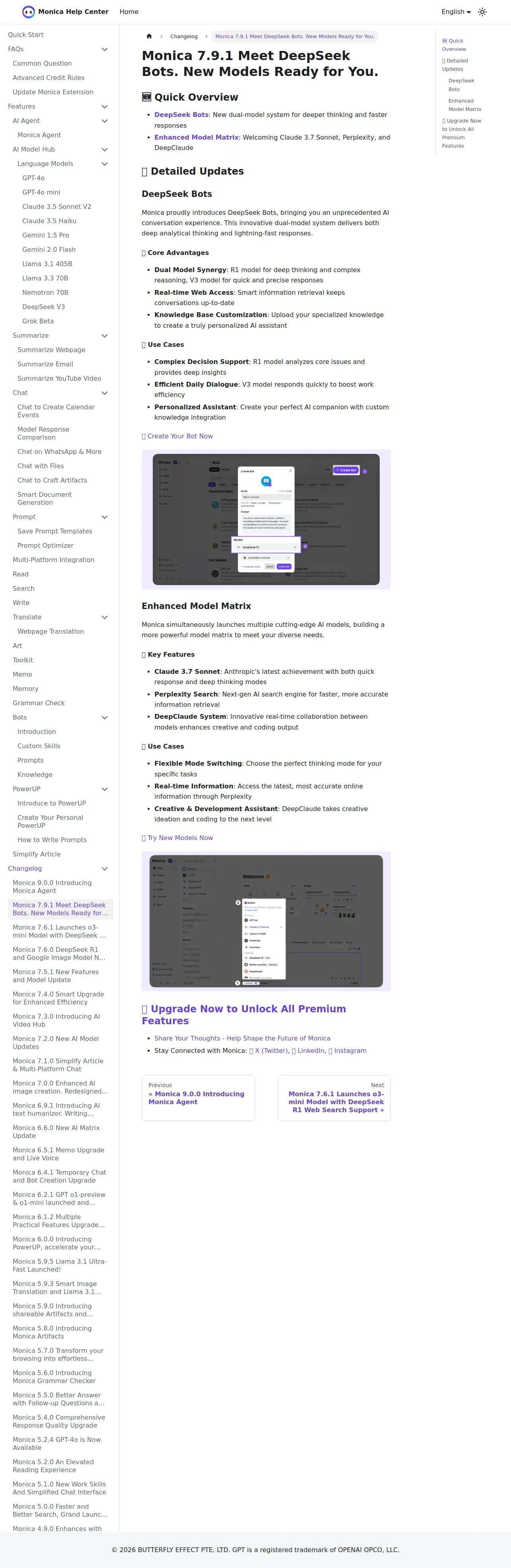The image size is (511, 1568).
Task: Open Chat to Craft Artifacts page
Action: click(53, 480)
